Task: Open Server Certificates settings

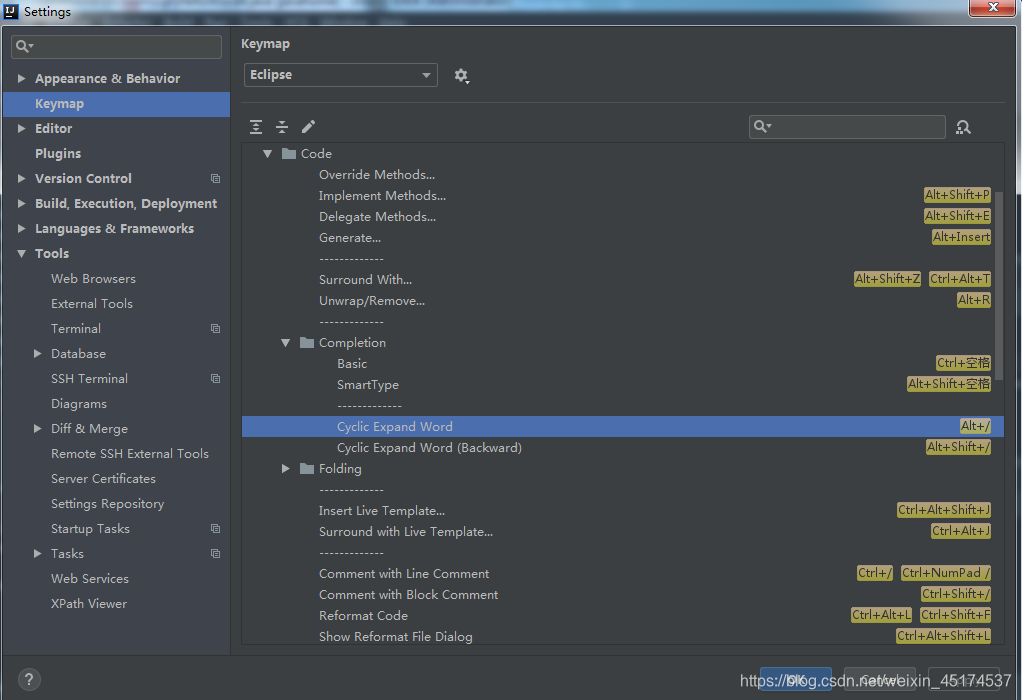Action: pos(104,479)
